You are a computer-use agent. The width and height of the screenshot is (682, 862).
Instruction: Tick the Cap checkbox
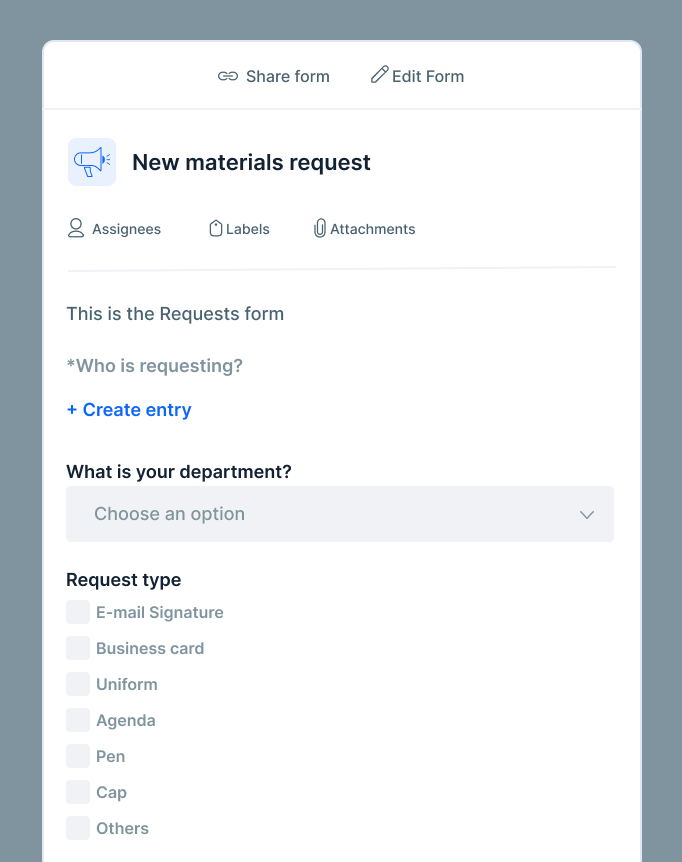pos(78,792)
